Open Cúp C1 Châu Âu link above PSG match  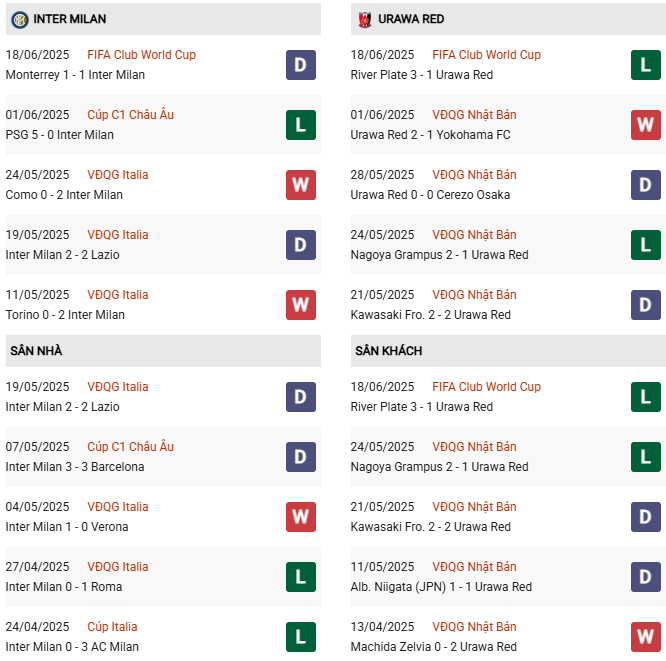130,115
